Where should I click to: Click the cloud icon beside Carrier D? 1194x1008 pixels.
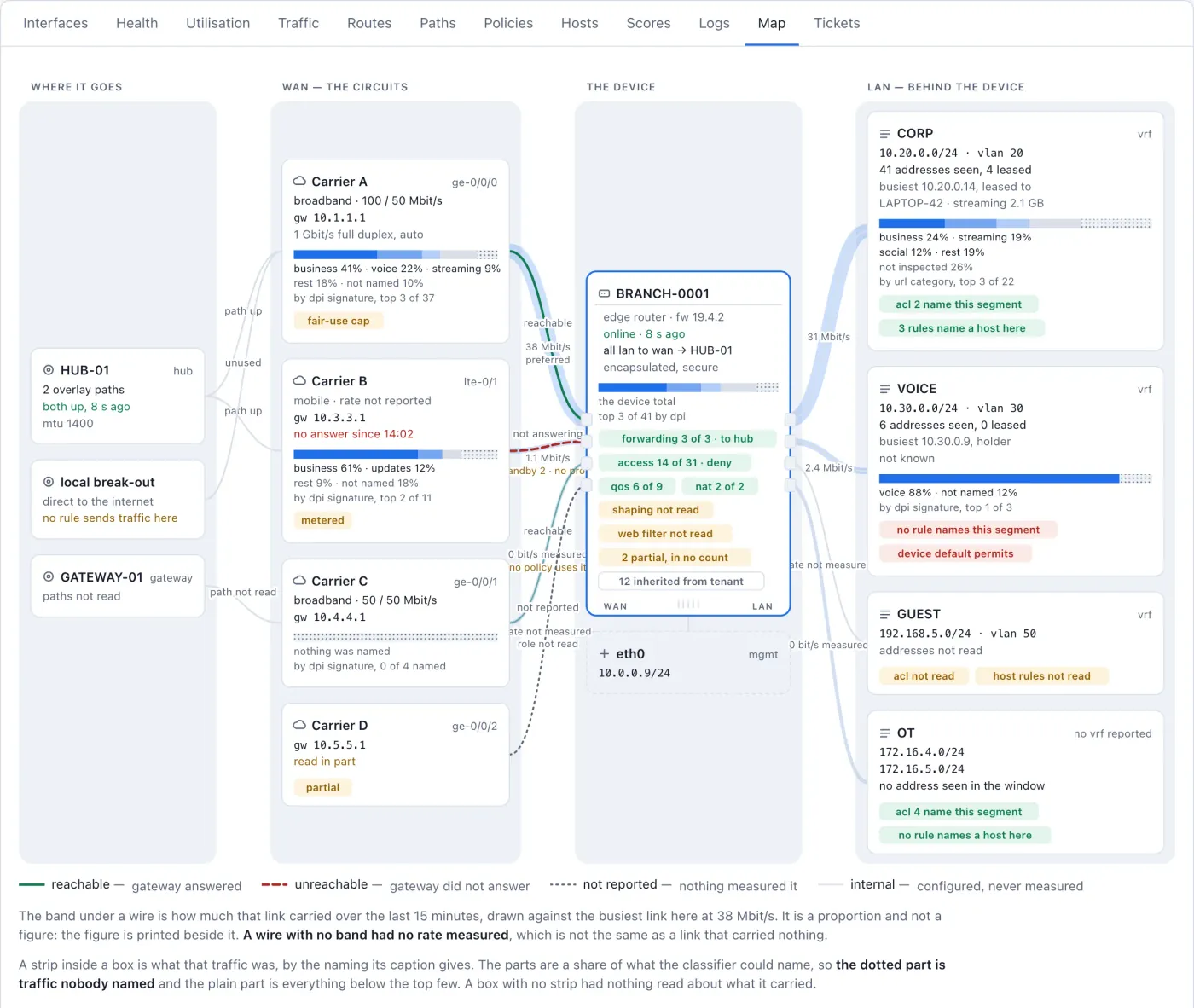point(299,725)
